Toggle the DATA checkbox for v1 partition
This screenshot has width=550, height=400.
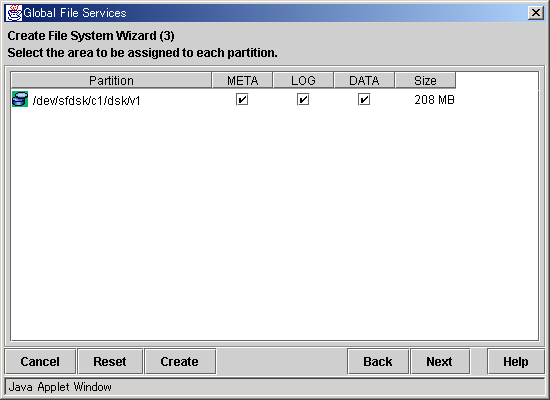point(364,100)
